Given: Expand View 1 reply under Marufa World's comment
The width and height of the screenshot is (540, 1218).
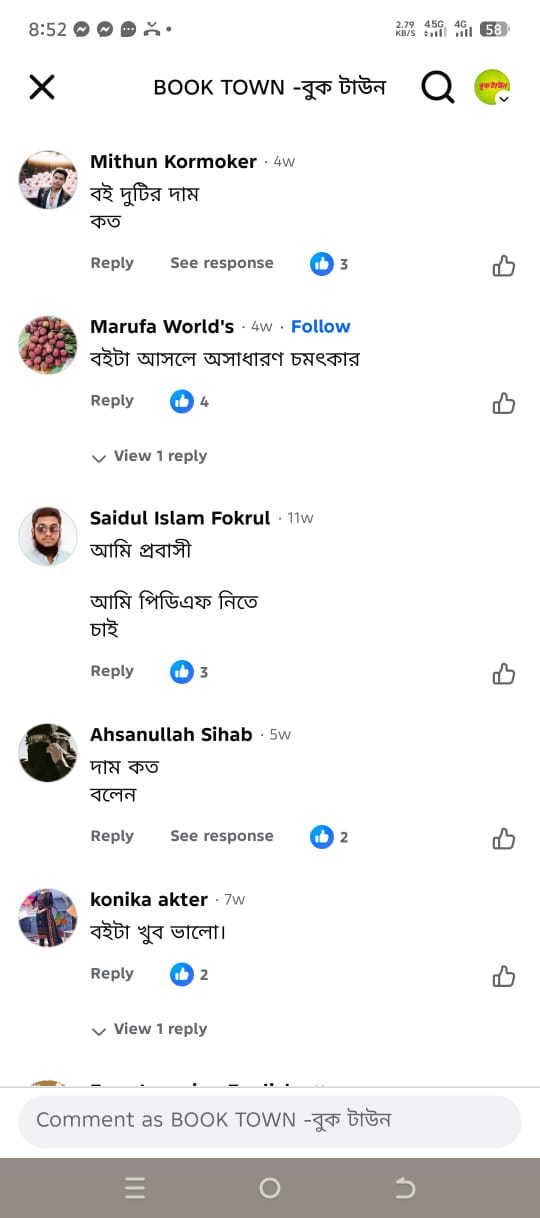Looking at the screenshot, I should pyautogui.click(x=149, y=456).
